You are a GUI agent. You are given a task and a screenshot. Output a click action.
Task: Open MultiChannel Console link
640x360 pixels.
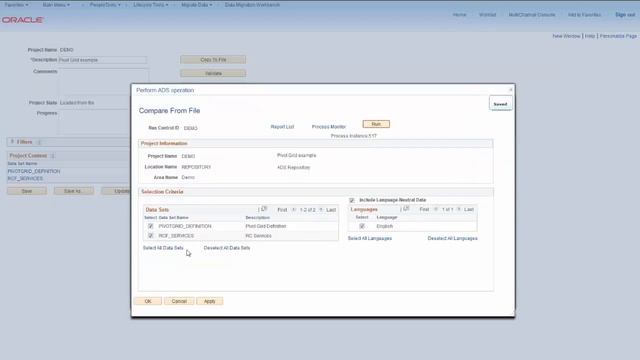(532, 15)
